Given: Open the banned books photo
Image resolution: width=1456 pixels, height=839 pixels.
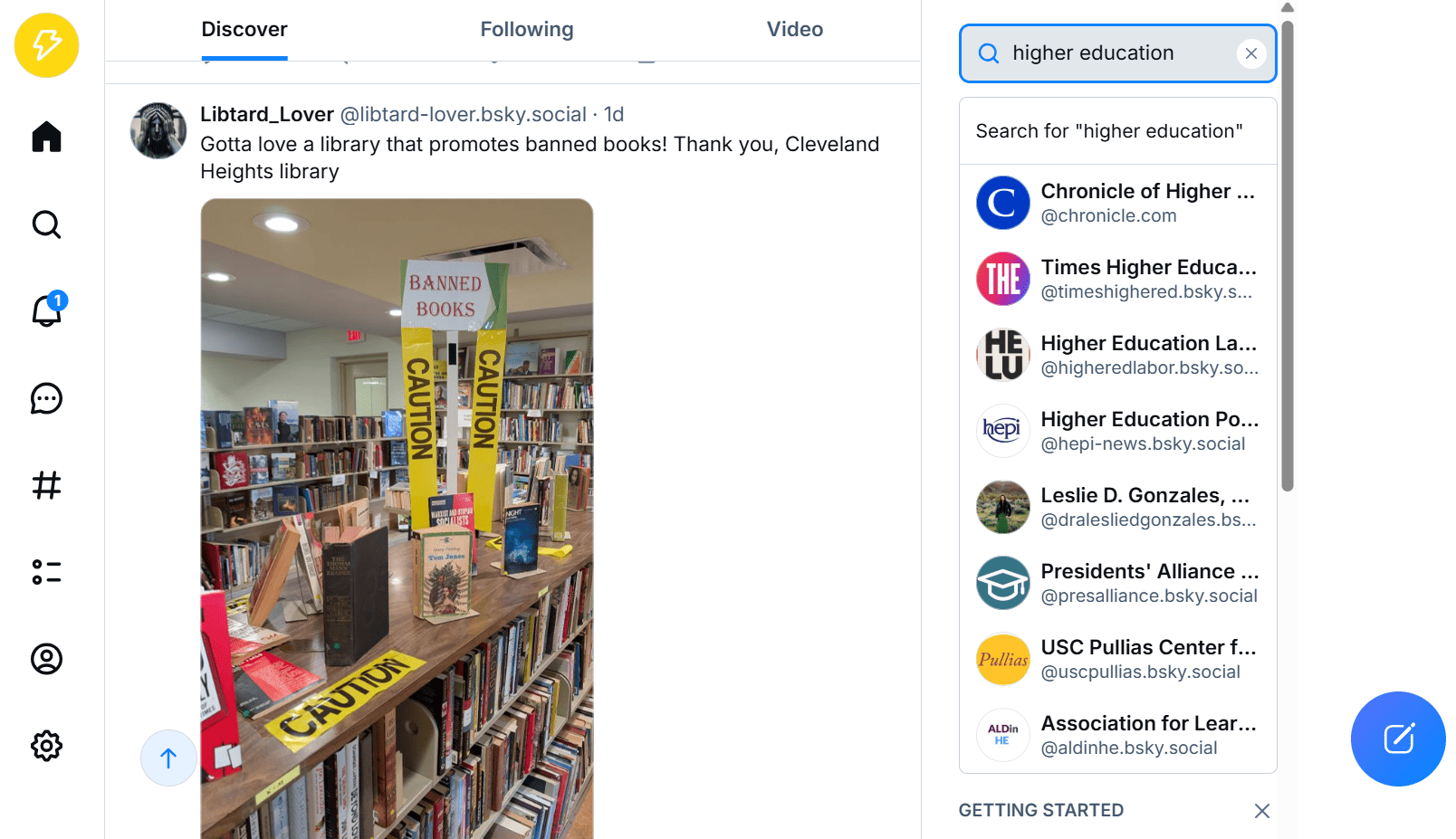Looking at the screenshot, I should [x=397, y=519].
